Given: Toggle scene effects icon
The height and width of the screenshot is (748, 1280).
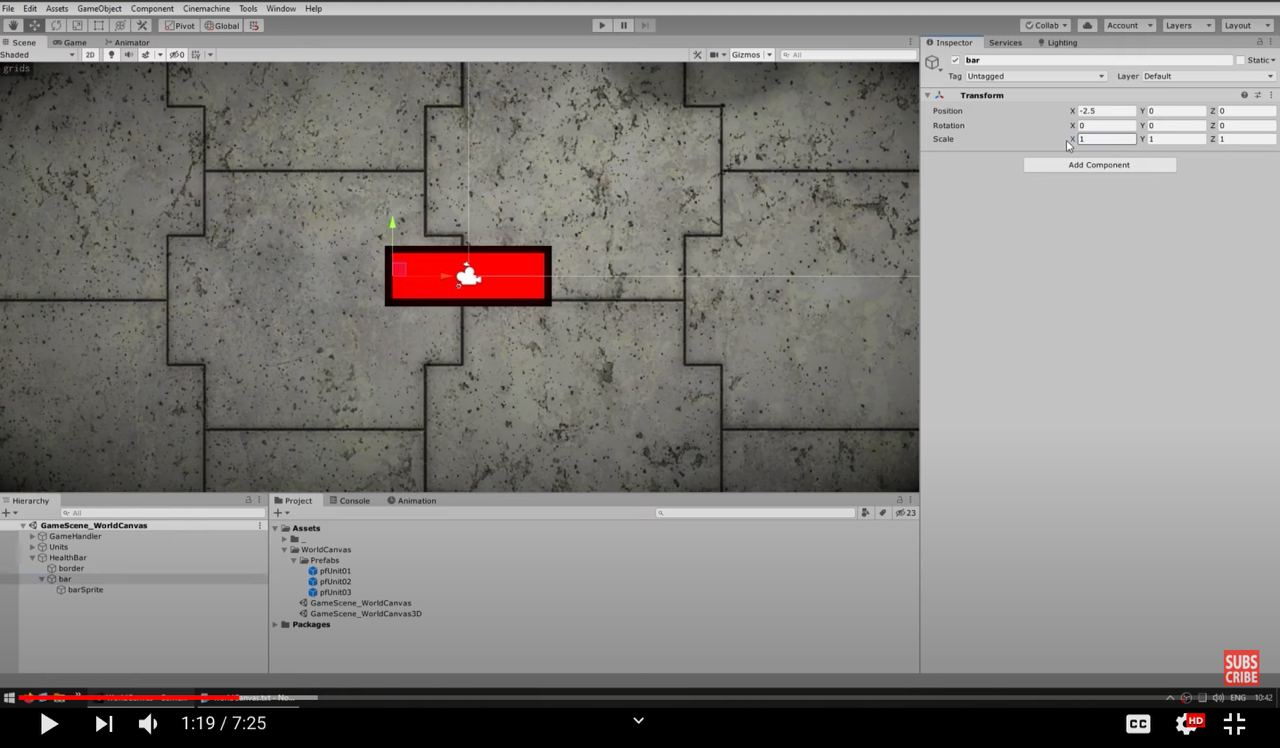Looking at the screenshot, I should (x=146, y=55).
